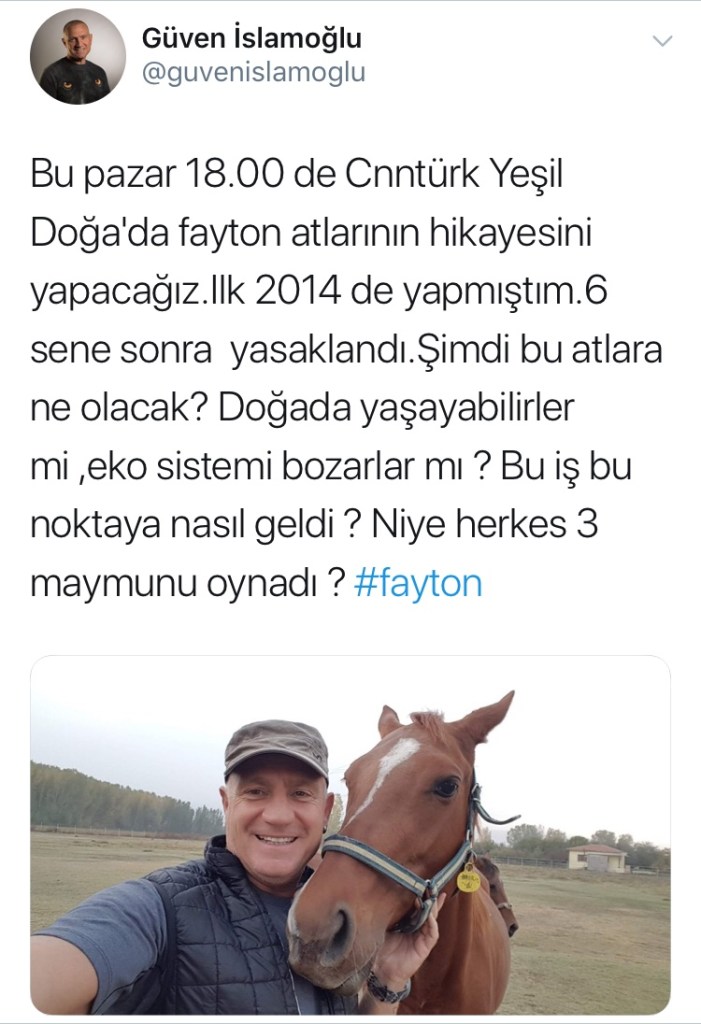Click the wristwatch in the photo
The width and height of the screenshot is (701, 1024).
387,988
